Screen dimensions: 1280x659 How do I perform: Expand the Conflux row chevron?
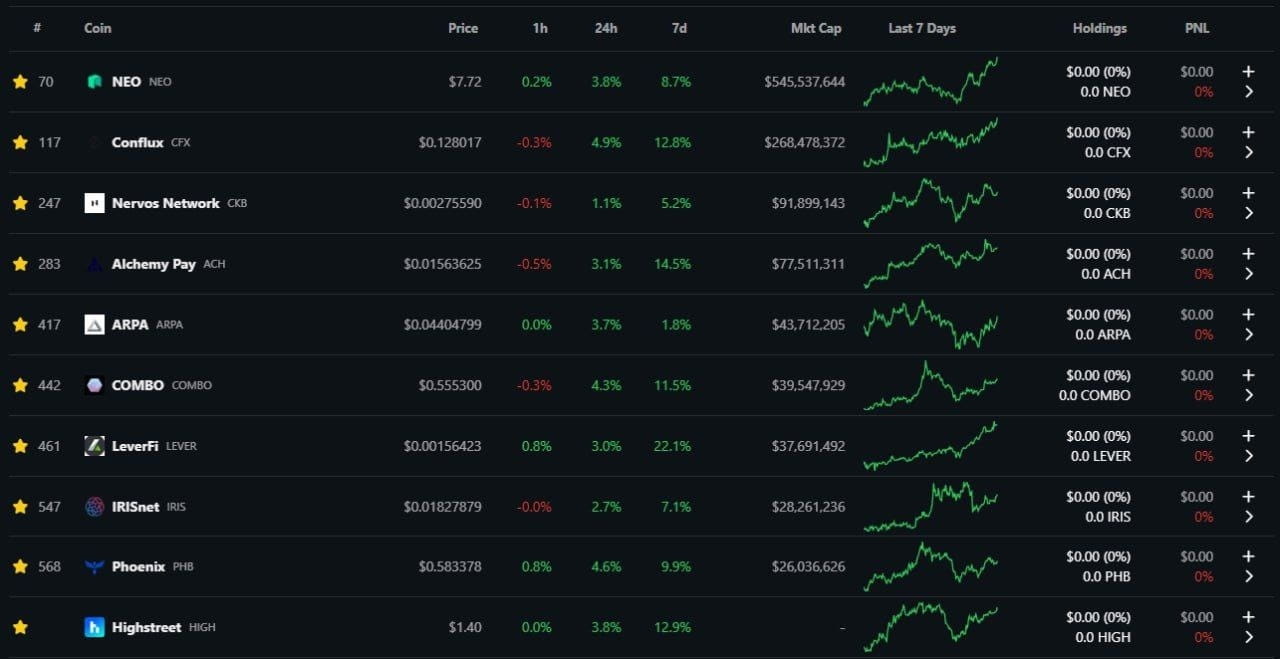point(1249,153)
